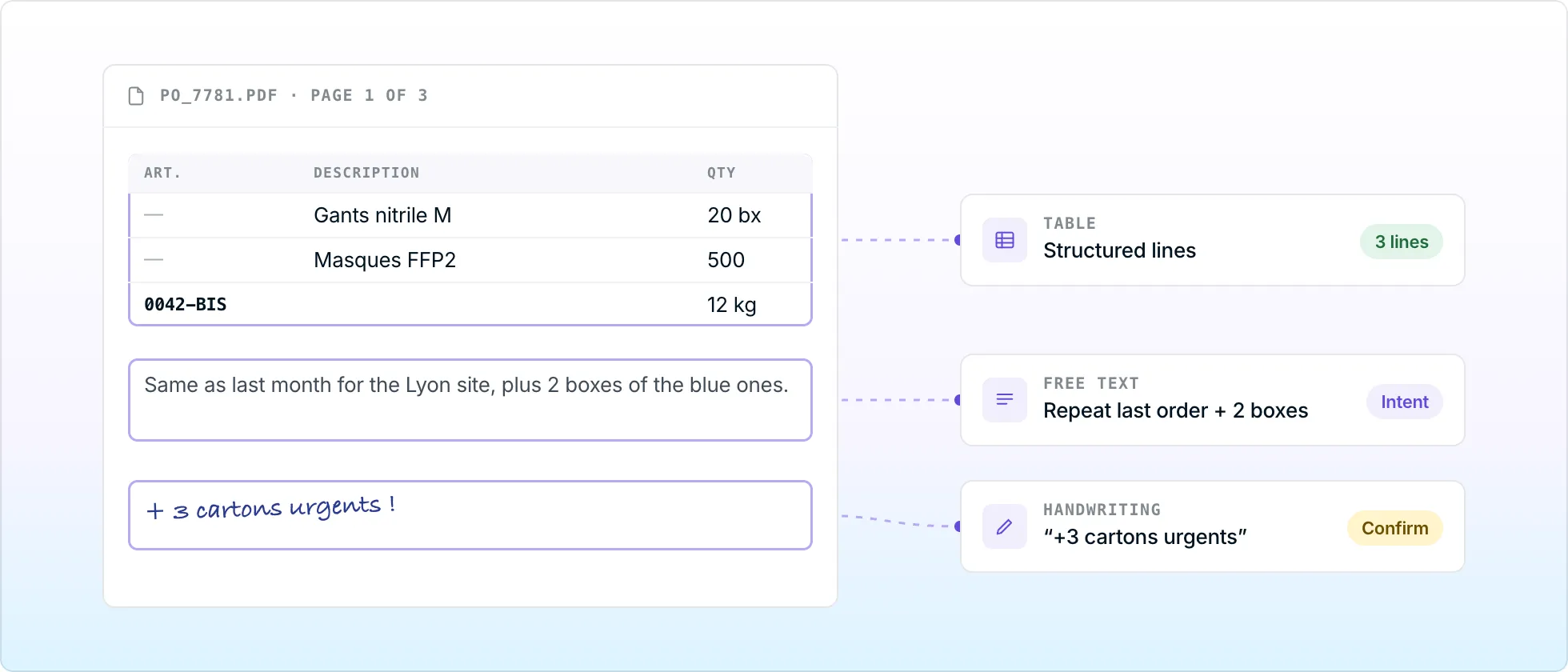Click the 'Same as last month' text box
Image resolution: width=1568 pixels, height=672 pixels.
pos(470,400)
